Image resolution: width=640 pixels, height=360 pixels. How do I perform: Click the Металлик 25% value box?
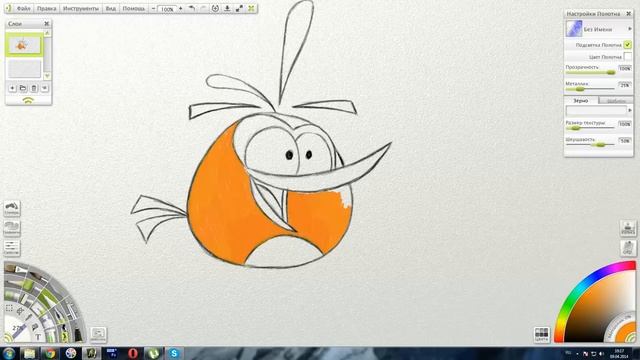point(625,85)
